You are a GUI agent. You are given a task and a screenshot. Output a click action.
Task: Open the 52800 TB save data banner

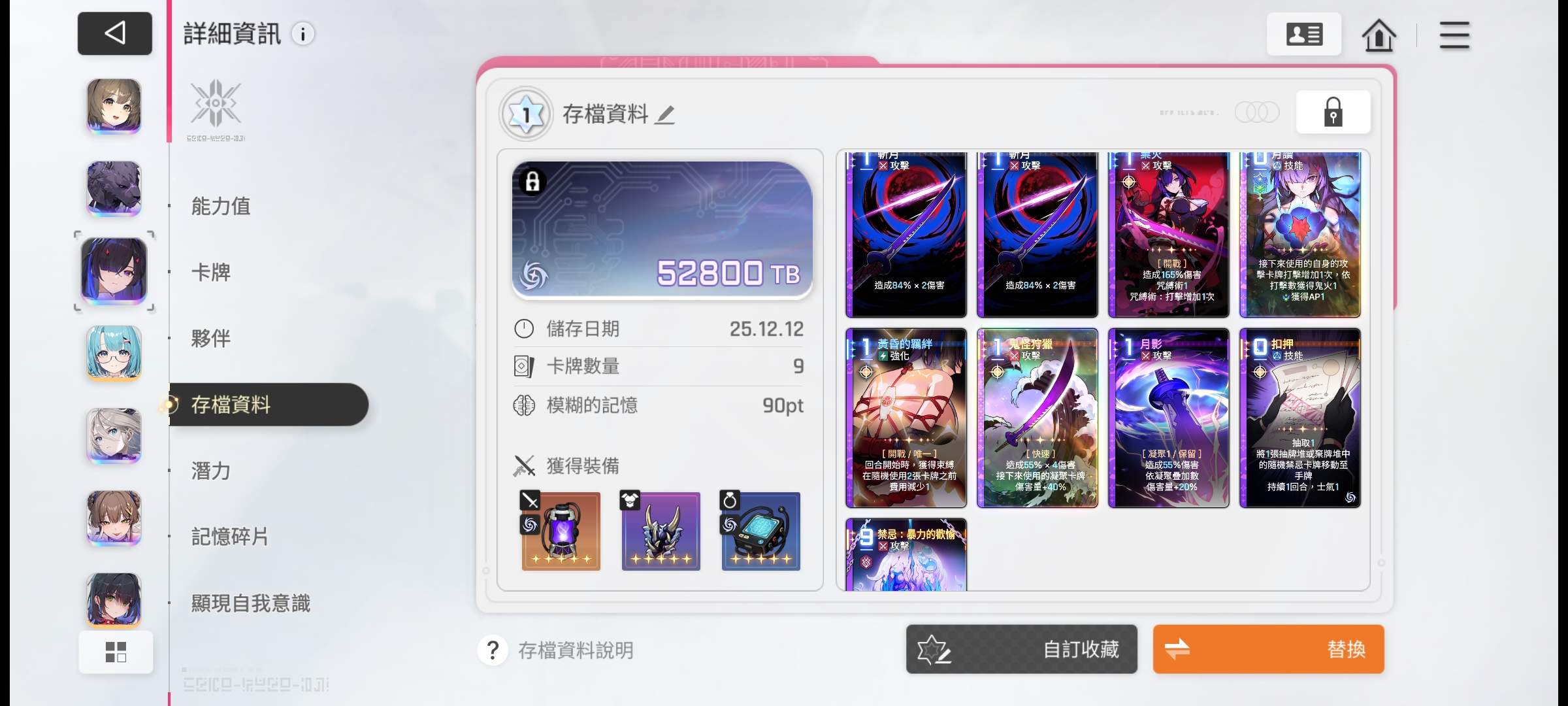coord(662,230)
